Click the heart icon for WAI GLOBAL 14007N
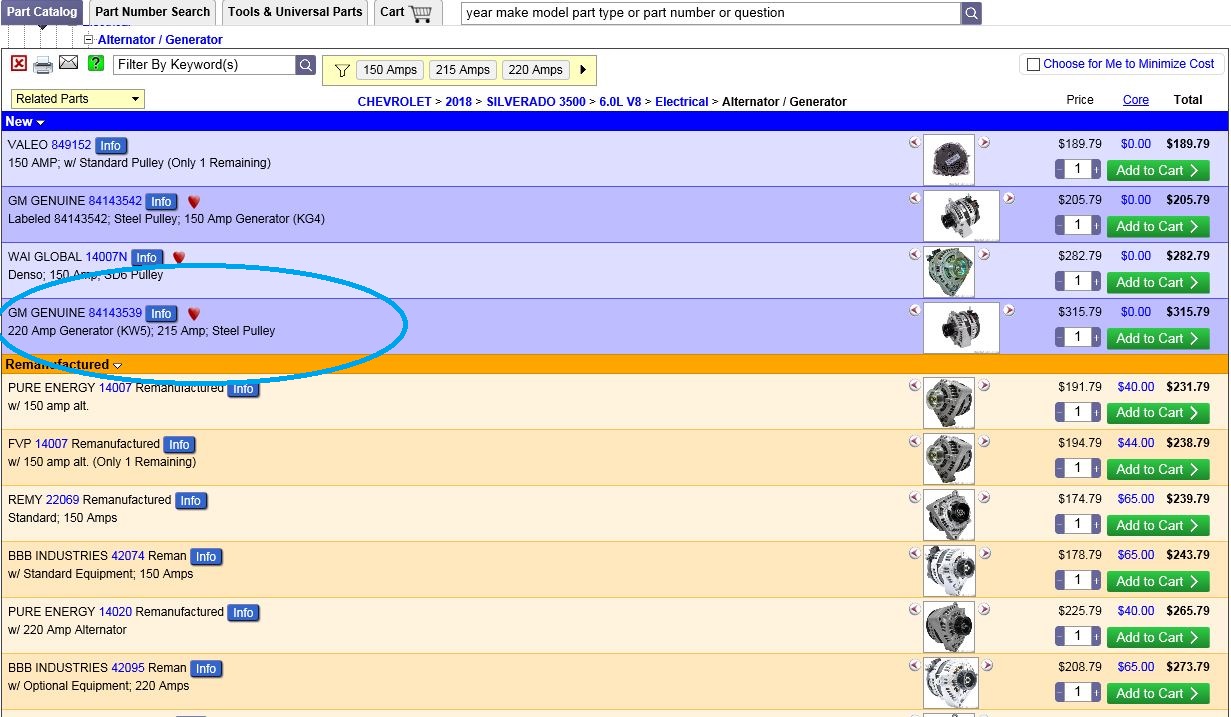The image size is (1231, 717). pos(179,257)
